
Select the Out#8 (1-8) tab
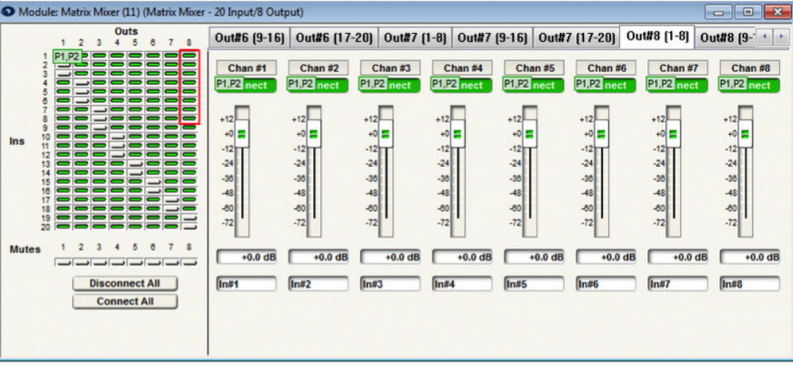tap(657, 37)
